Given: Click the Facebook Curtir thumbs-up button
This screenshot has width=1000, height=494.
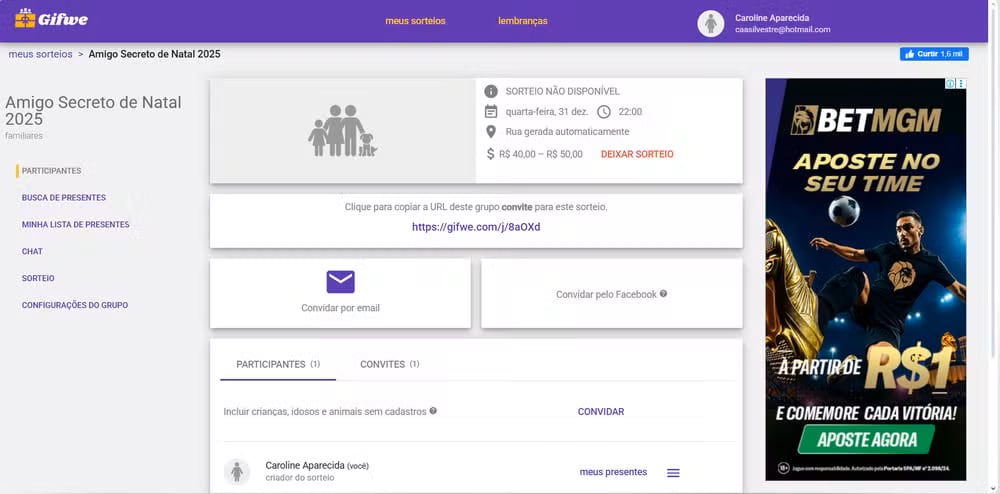Looking at the screenshot, I should point(934,54).
